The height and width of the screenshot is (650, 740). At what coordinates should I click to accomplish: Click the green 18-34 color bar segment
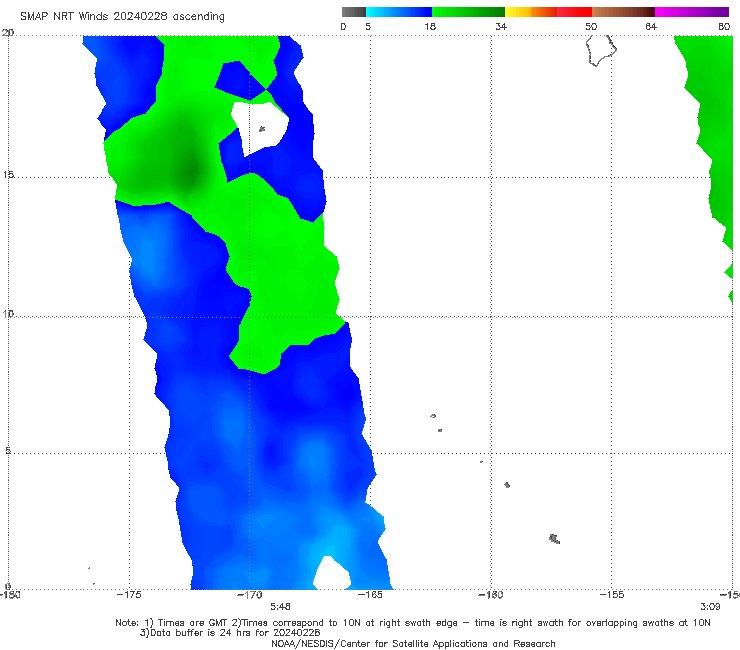coord(468,12)
